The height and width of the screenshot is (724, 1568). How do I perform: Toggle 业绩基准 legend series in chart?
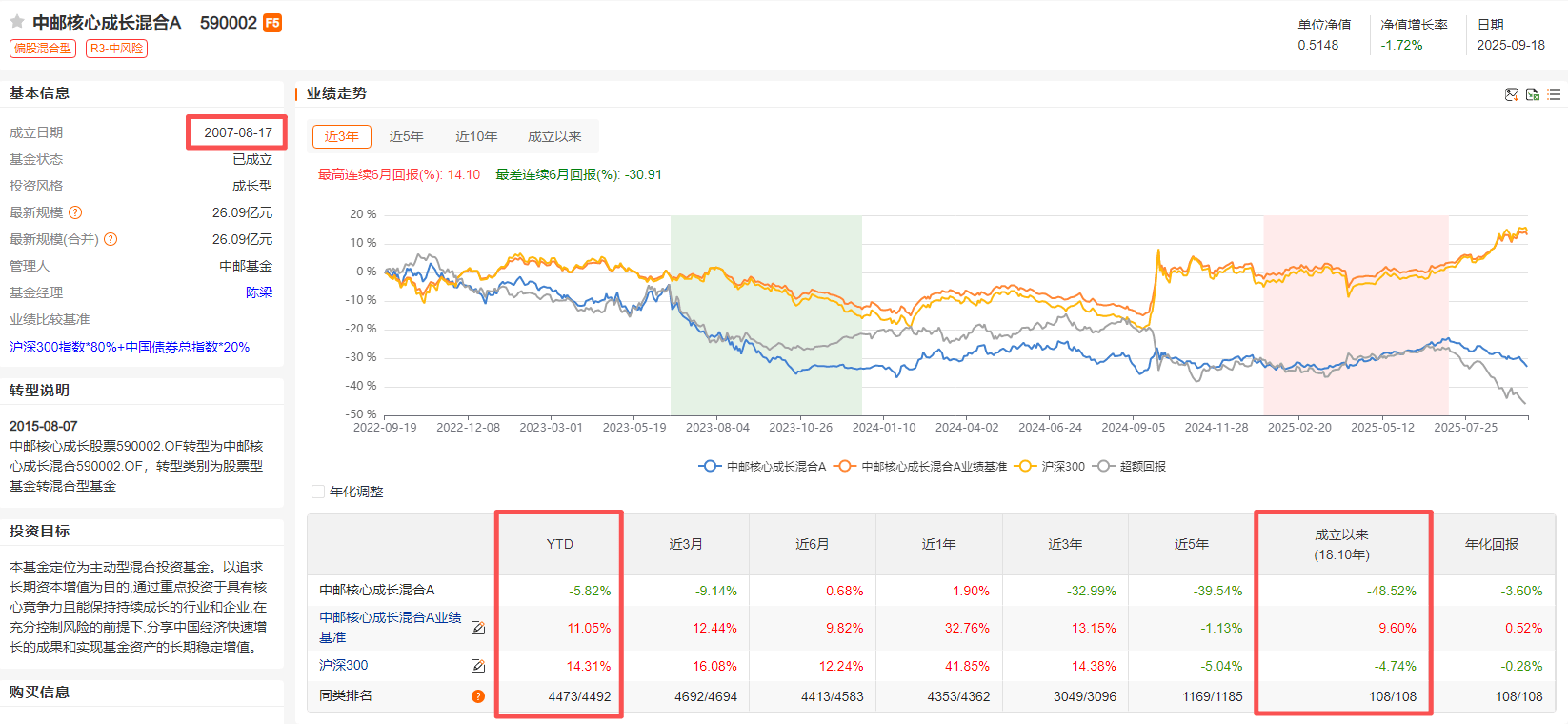coord(920,467)
